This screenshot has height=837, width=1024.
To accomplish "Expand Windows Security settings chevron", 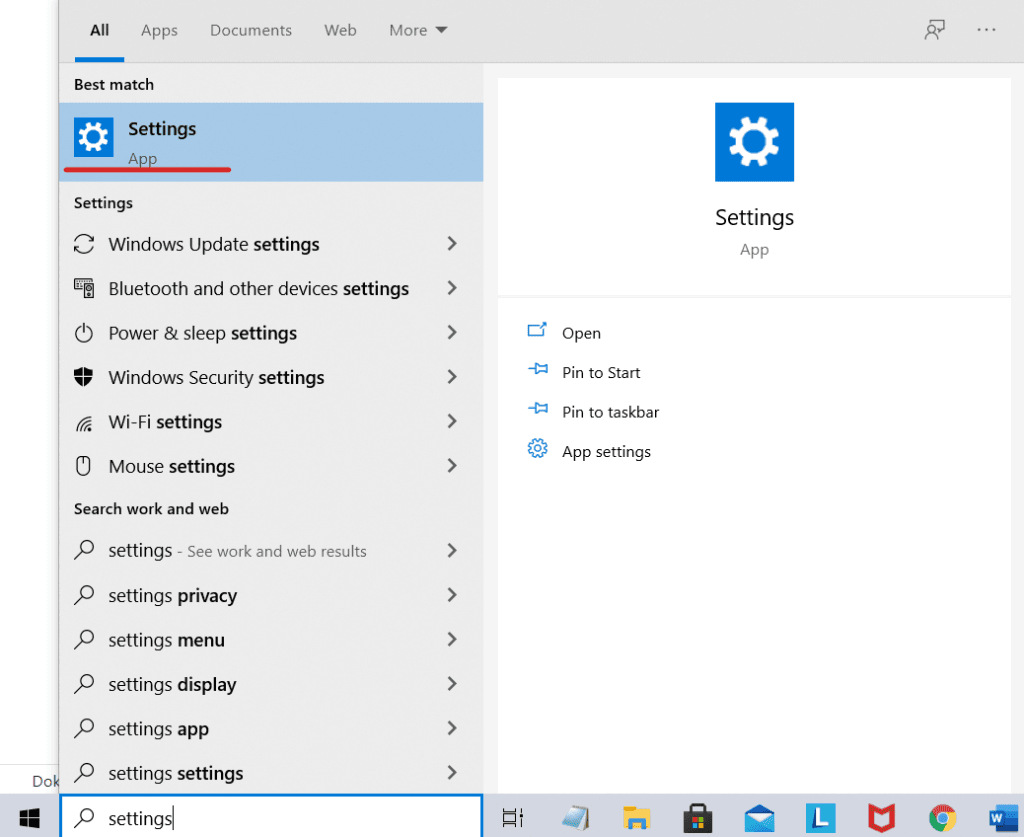I will (x=452, y=377).
